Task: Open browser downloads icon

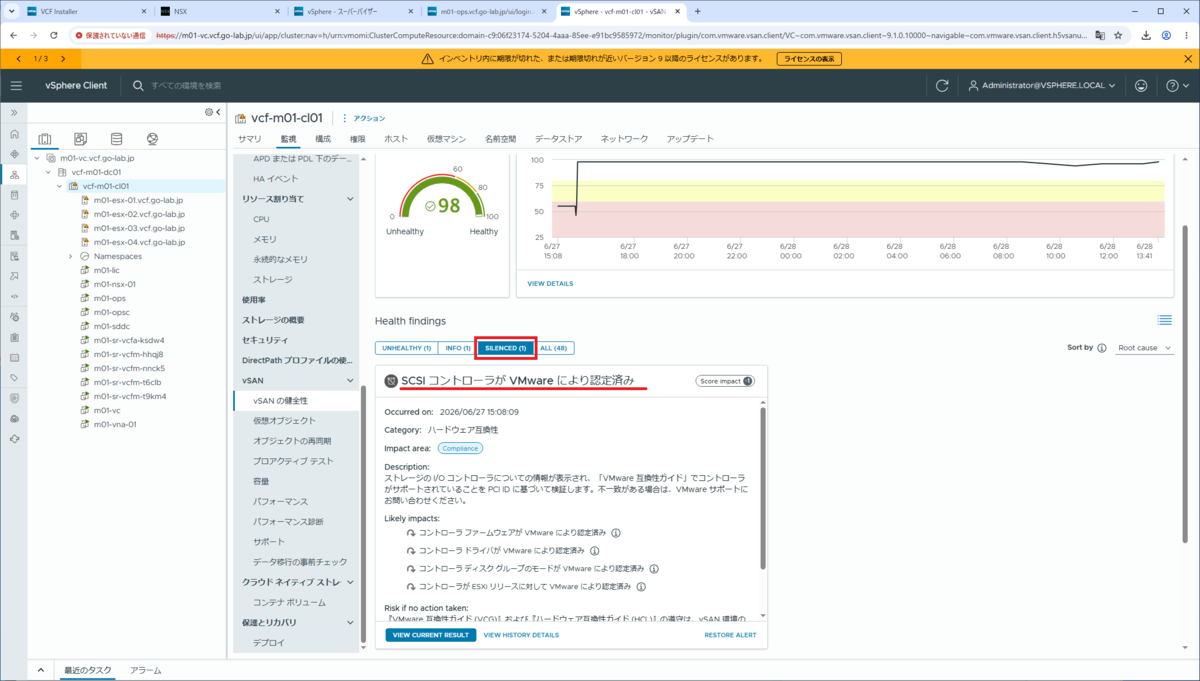Action: click(x=1146, y=35)
